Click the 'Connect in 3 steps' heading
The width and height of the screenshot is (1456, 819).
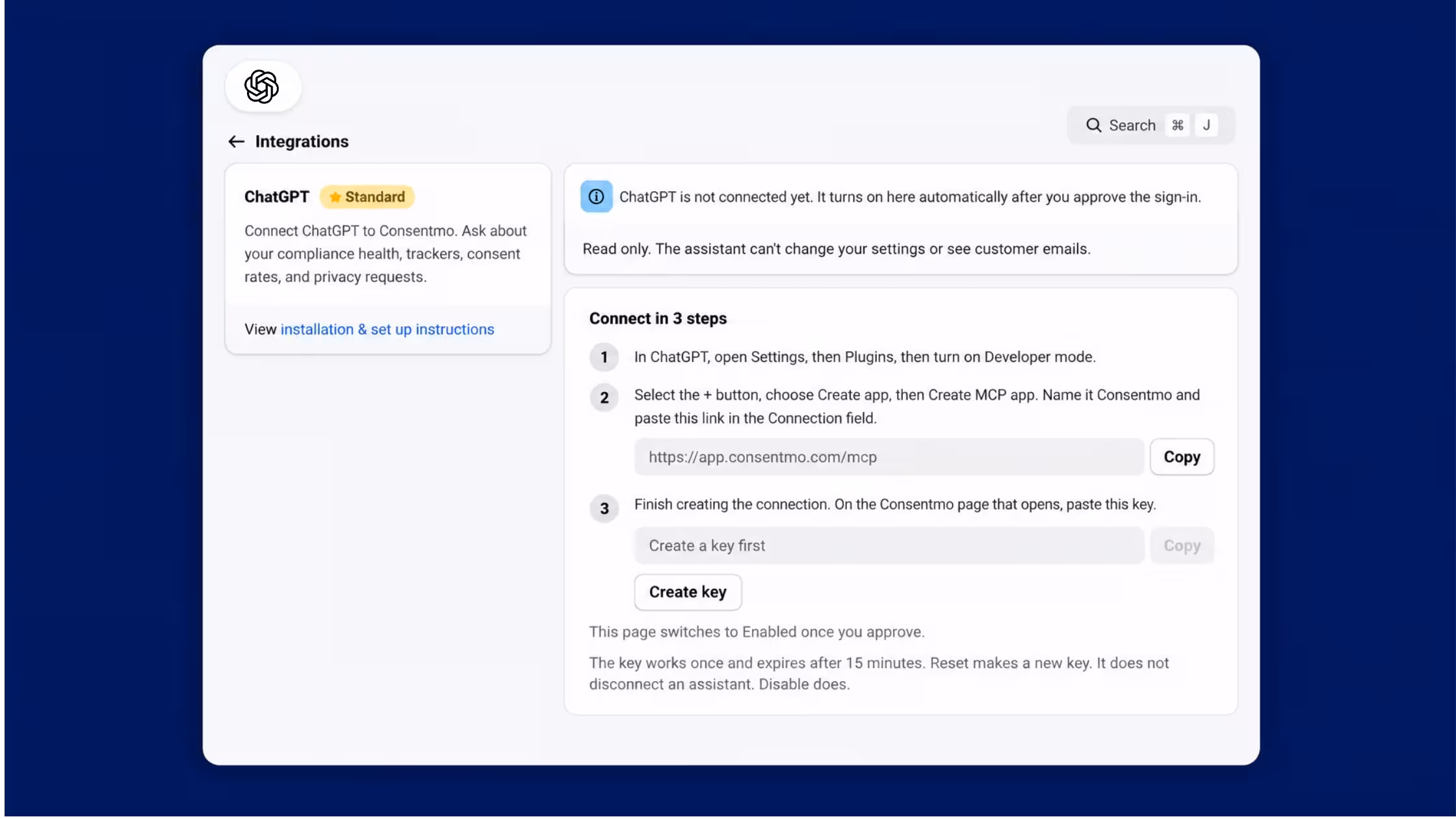click(x=658, y=318)
